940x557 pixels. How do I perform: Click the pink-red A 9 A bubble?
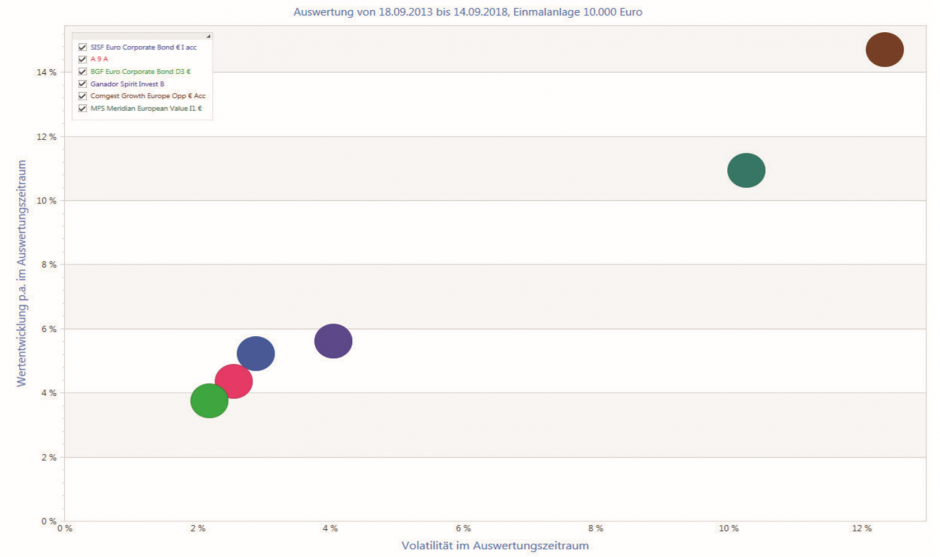pyautogui.click(x=234, y=381)
